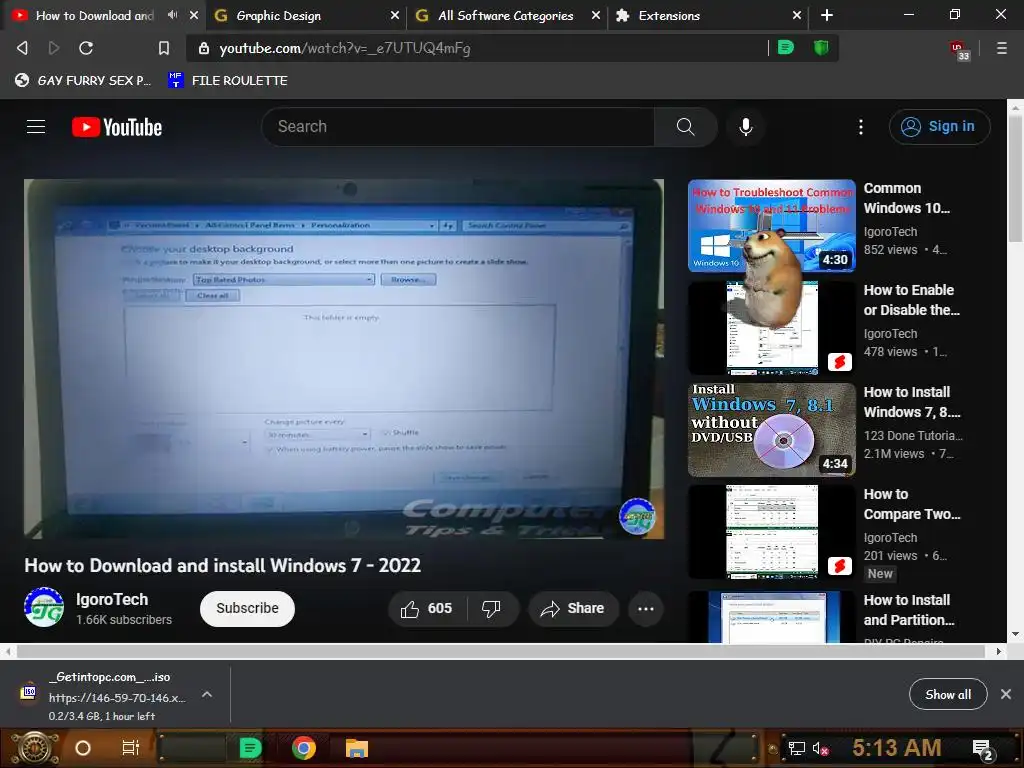
Task: Go to the YouTube home logo
Action: [117, 127]
